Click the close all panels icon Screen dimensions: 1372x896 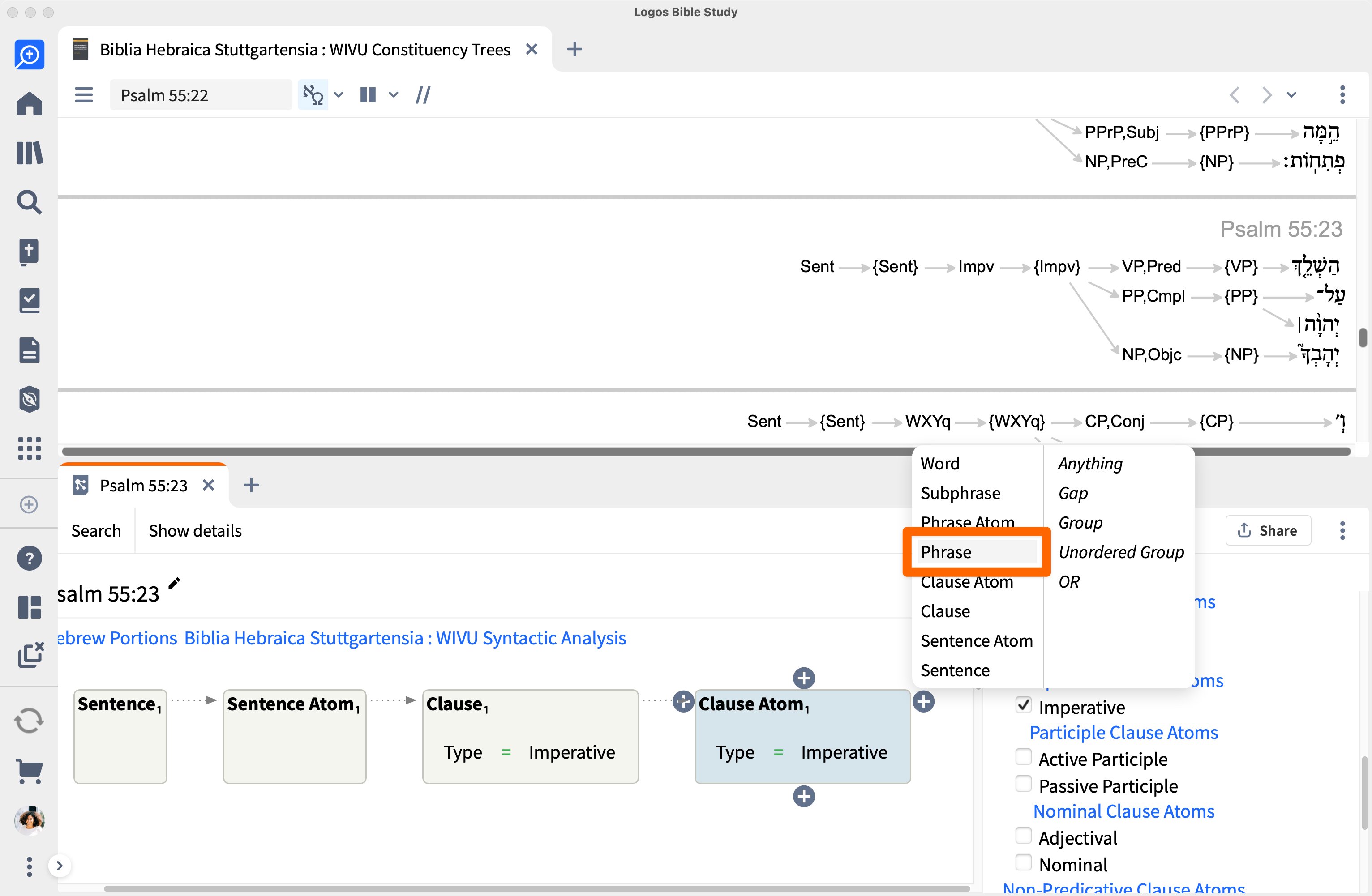coord(30,655)
